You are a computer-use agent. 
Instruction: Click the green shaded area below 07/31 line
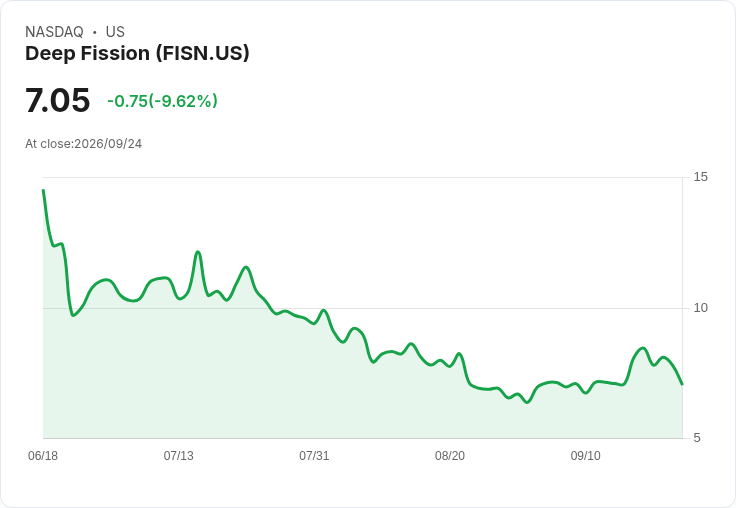314,380
